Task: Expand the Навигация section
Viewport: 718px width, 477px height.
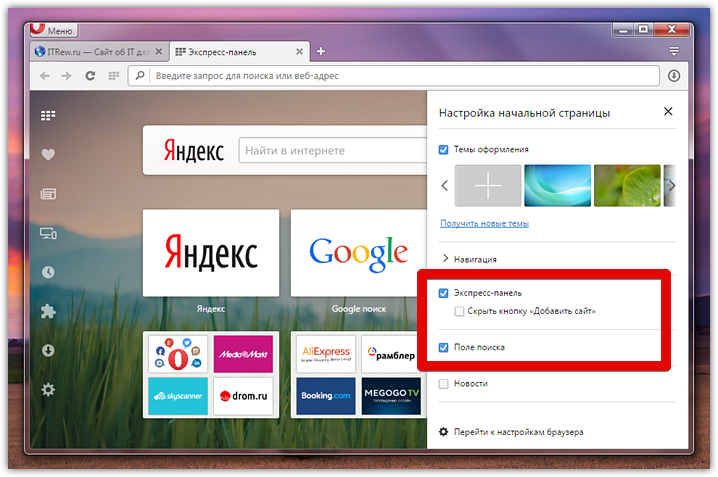Action: (470, 259)
